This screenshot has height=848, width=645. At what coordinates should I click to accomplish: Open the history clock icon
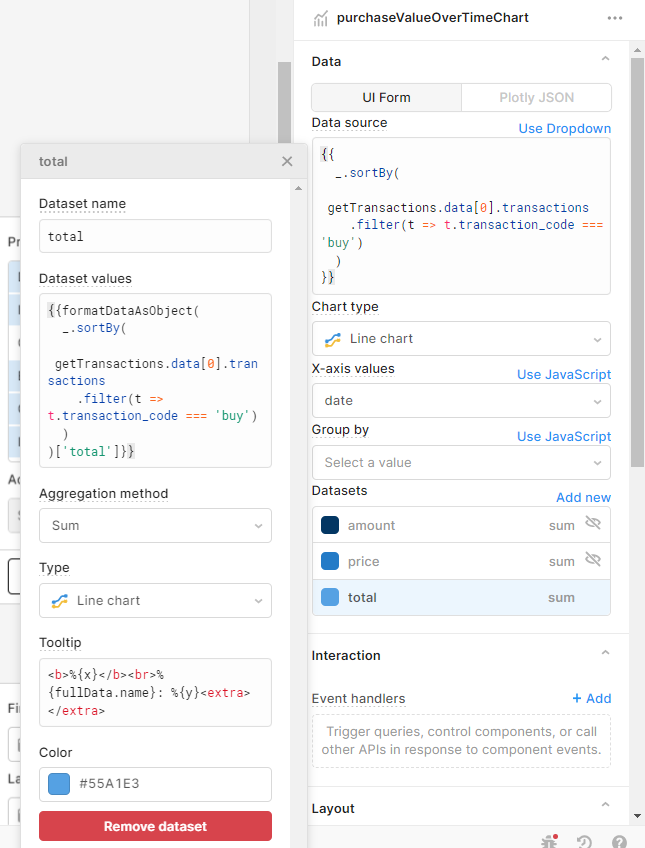point(584,842)
